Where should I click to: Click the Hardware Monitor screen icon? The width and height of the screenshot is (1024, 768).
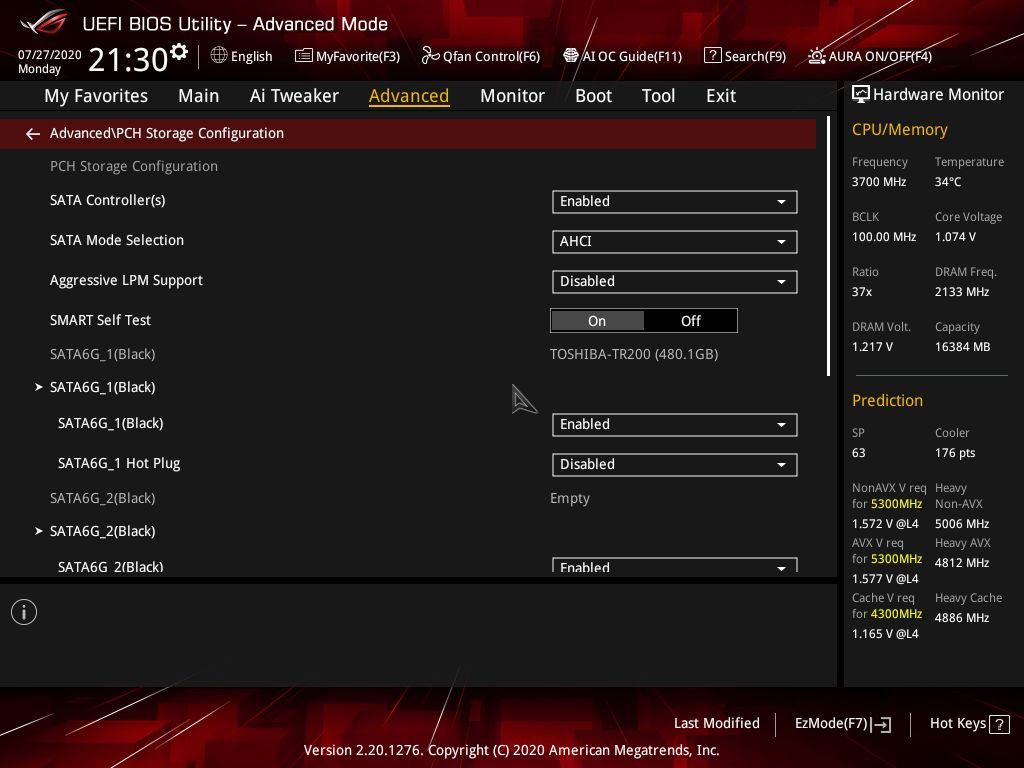tap(861, 95)
